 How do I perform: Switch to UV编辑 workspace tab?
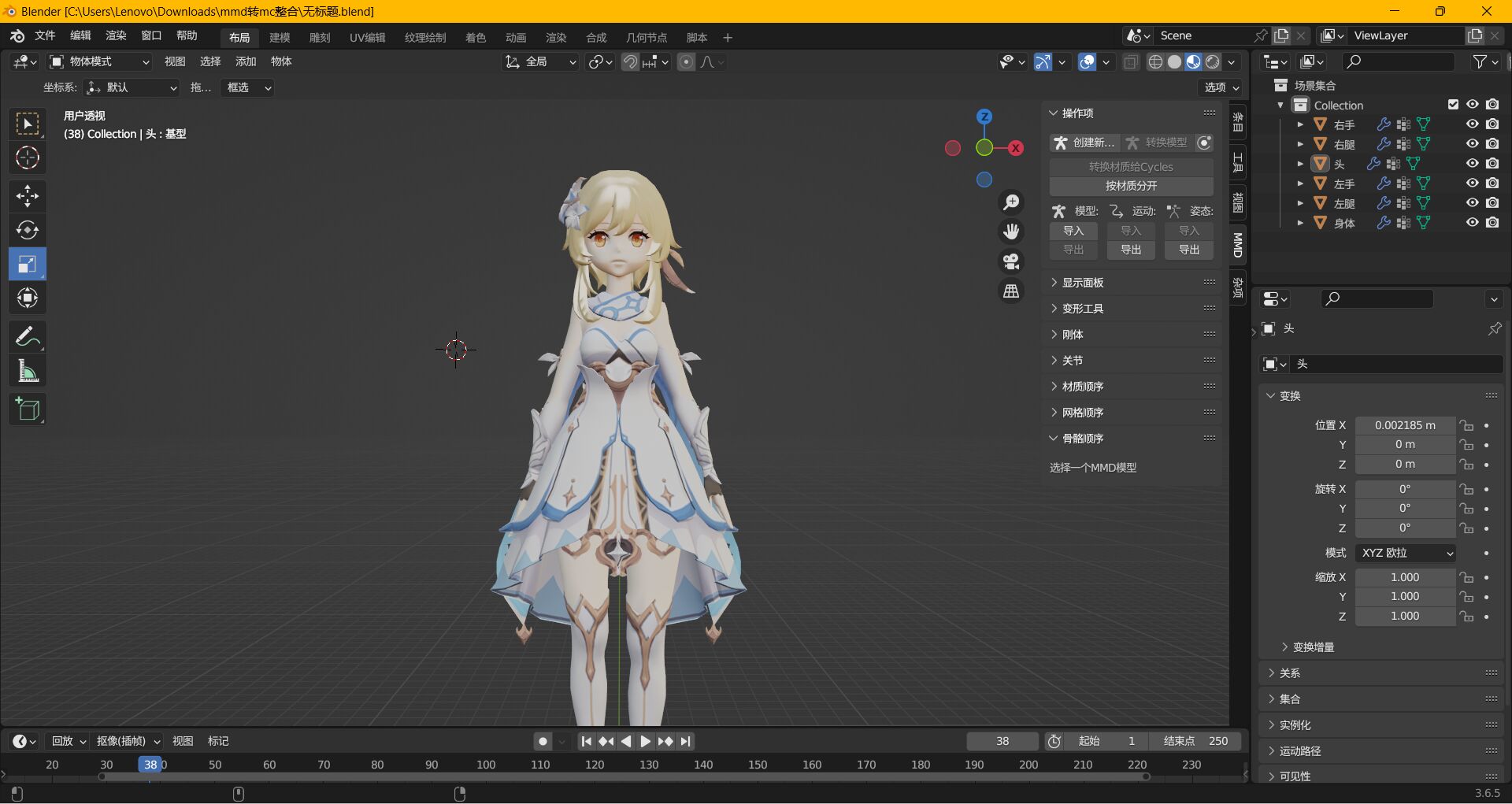click(x=368, y=38)
